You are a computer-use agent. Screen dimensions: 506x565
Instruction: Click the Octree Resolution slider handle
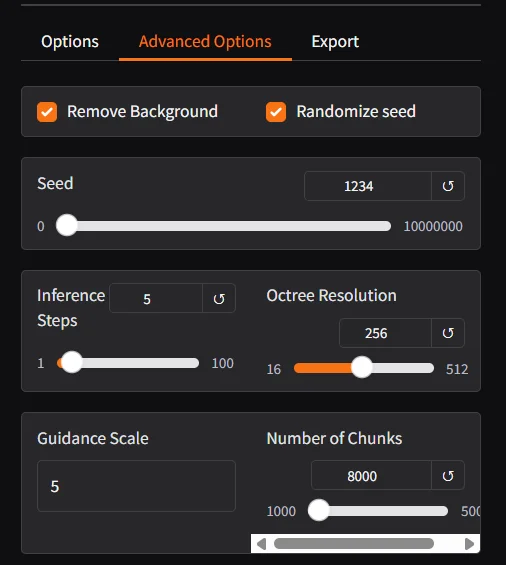pyautogui.click(x=361, y=367)
